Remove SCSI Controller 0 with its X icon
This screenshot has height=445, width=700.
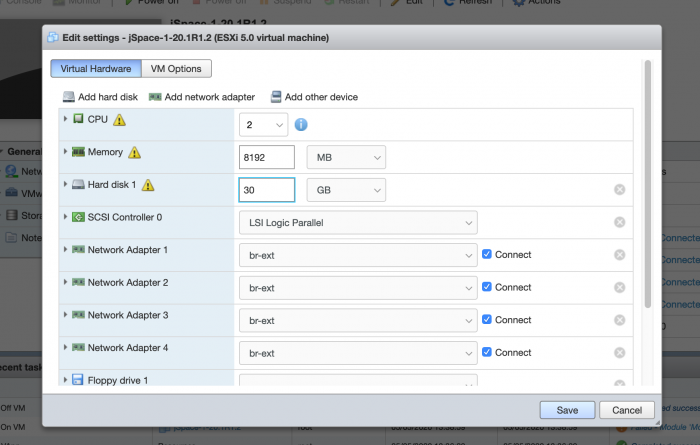point(620,222)
